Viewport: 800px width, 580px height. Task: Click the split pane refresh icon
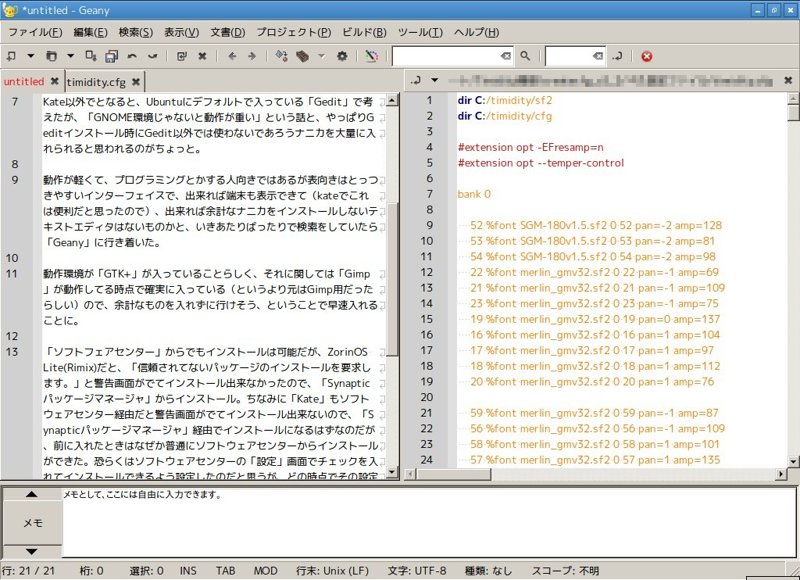click(x=416, y=80)
